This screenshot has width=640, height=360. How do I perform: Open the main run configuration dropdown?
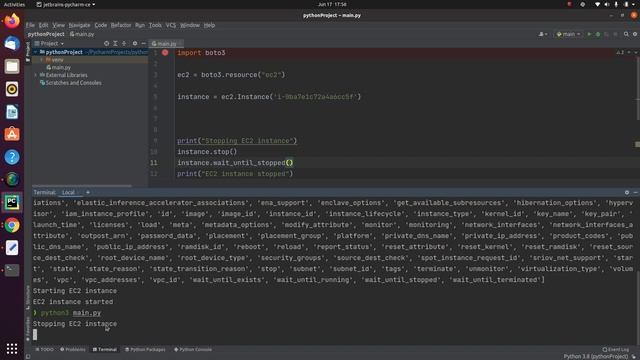tap(568, 34)
